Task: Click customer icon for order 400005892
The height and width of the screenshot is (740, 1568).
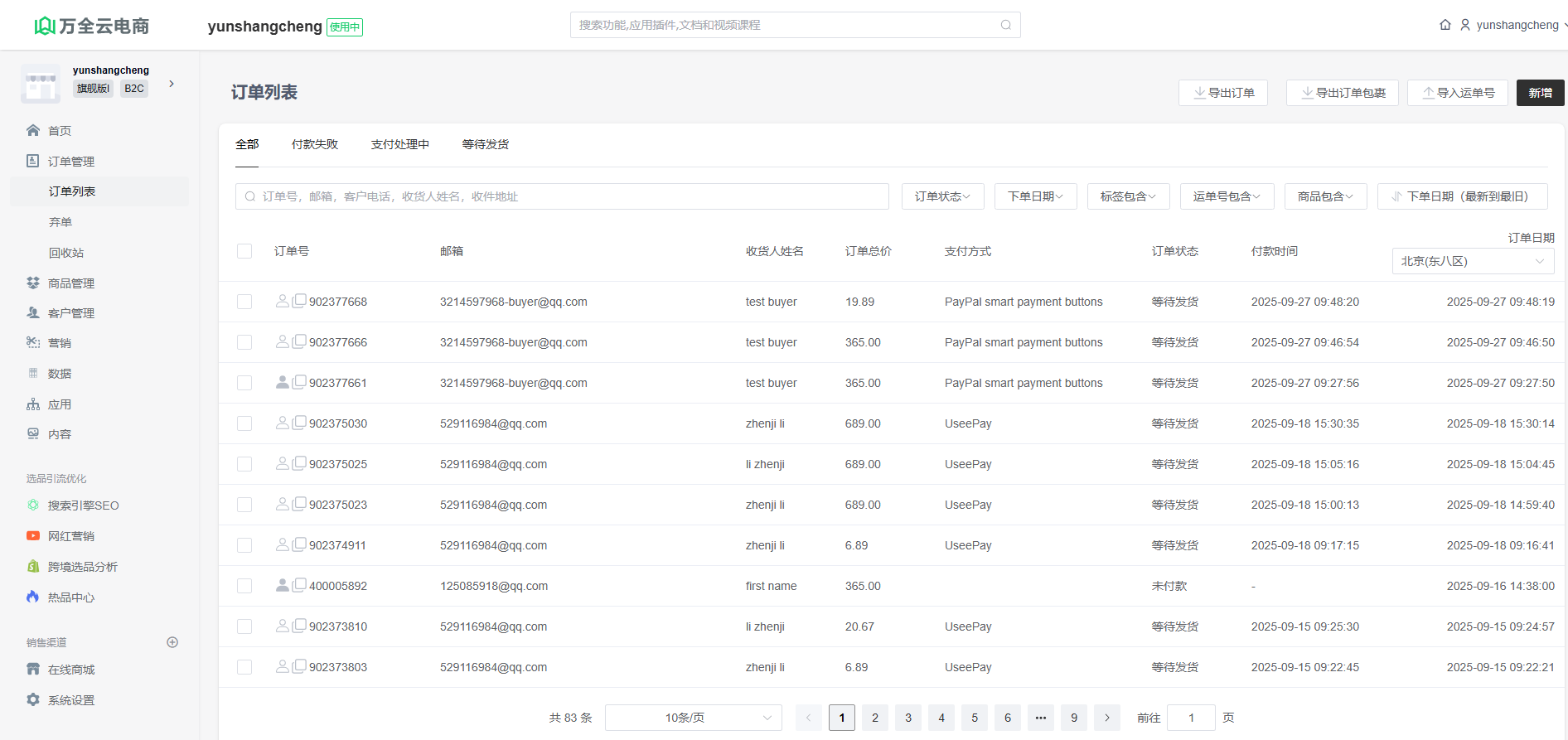Action: 282,585
